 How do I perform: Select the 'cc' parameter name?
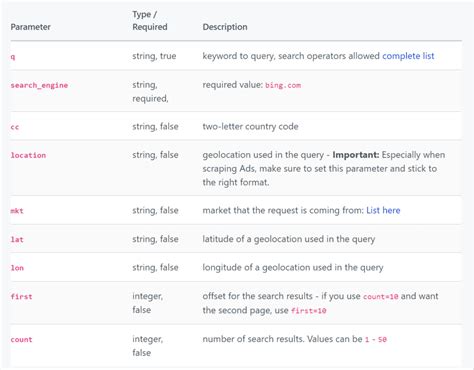pyautogui.click(x=15, y=127)
